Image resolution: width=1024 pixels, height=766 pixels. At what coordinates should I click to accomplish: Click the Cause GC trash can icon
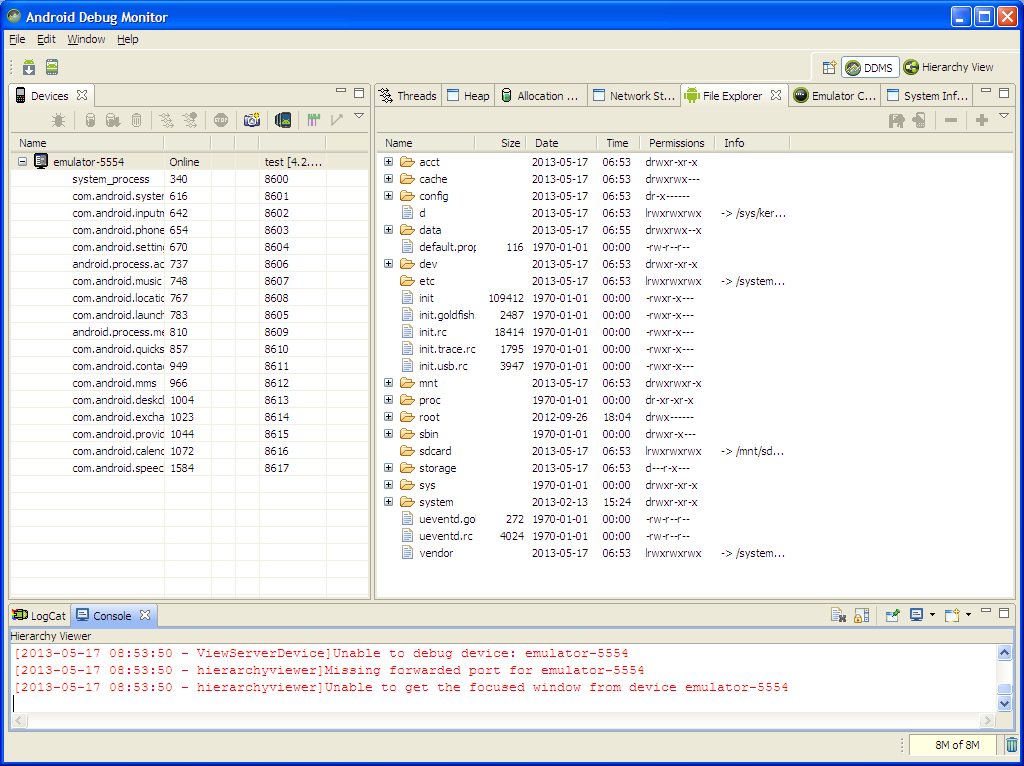[x=136, y=120]
